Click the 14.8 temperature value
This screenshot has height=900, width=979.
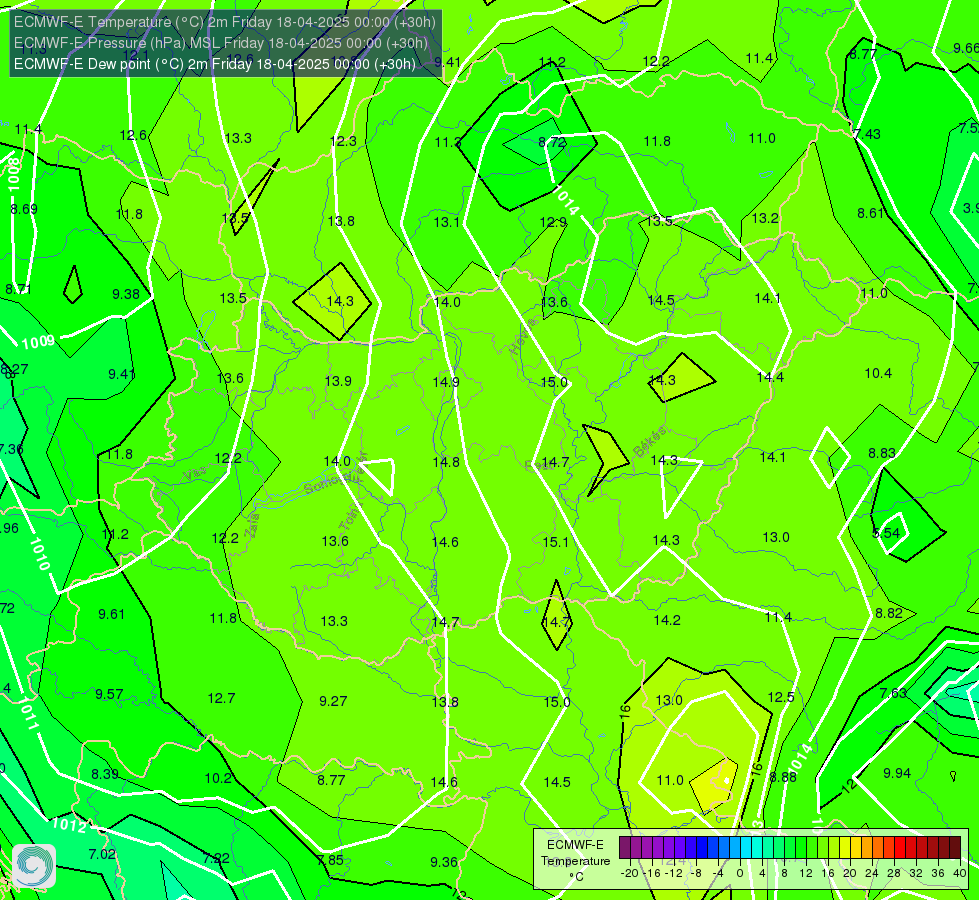point(446,462)
